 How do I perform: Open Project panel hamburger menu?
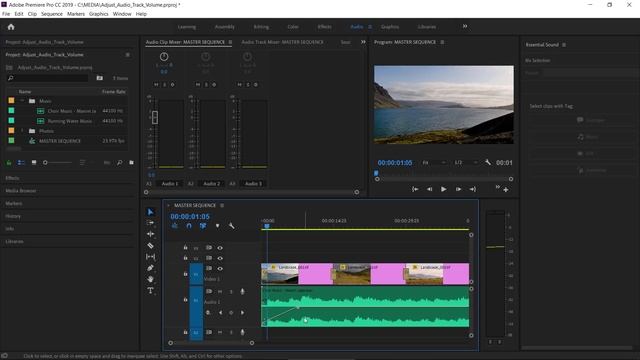click(x=128, y=55)
